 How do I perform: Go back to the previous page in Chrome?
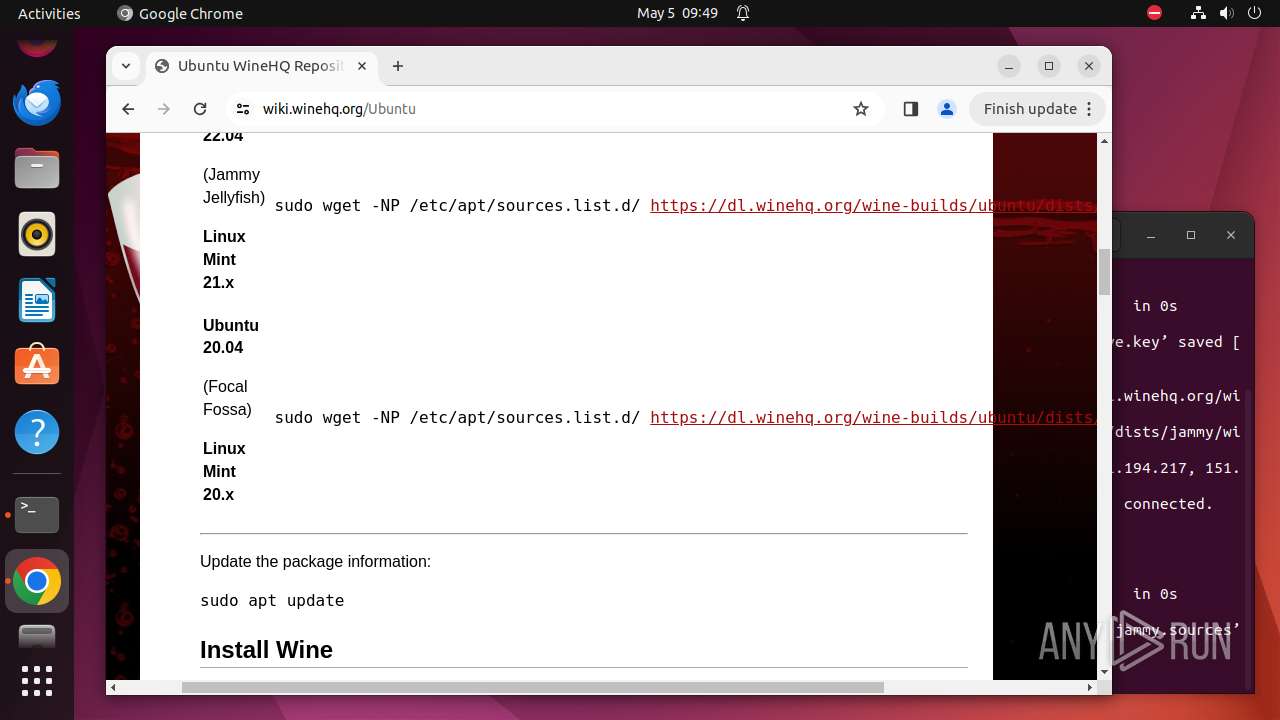pyautogui.click(x=128, y=109)
